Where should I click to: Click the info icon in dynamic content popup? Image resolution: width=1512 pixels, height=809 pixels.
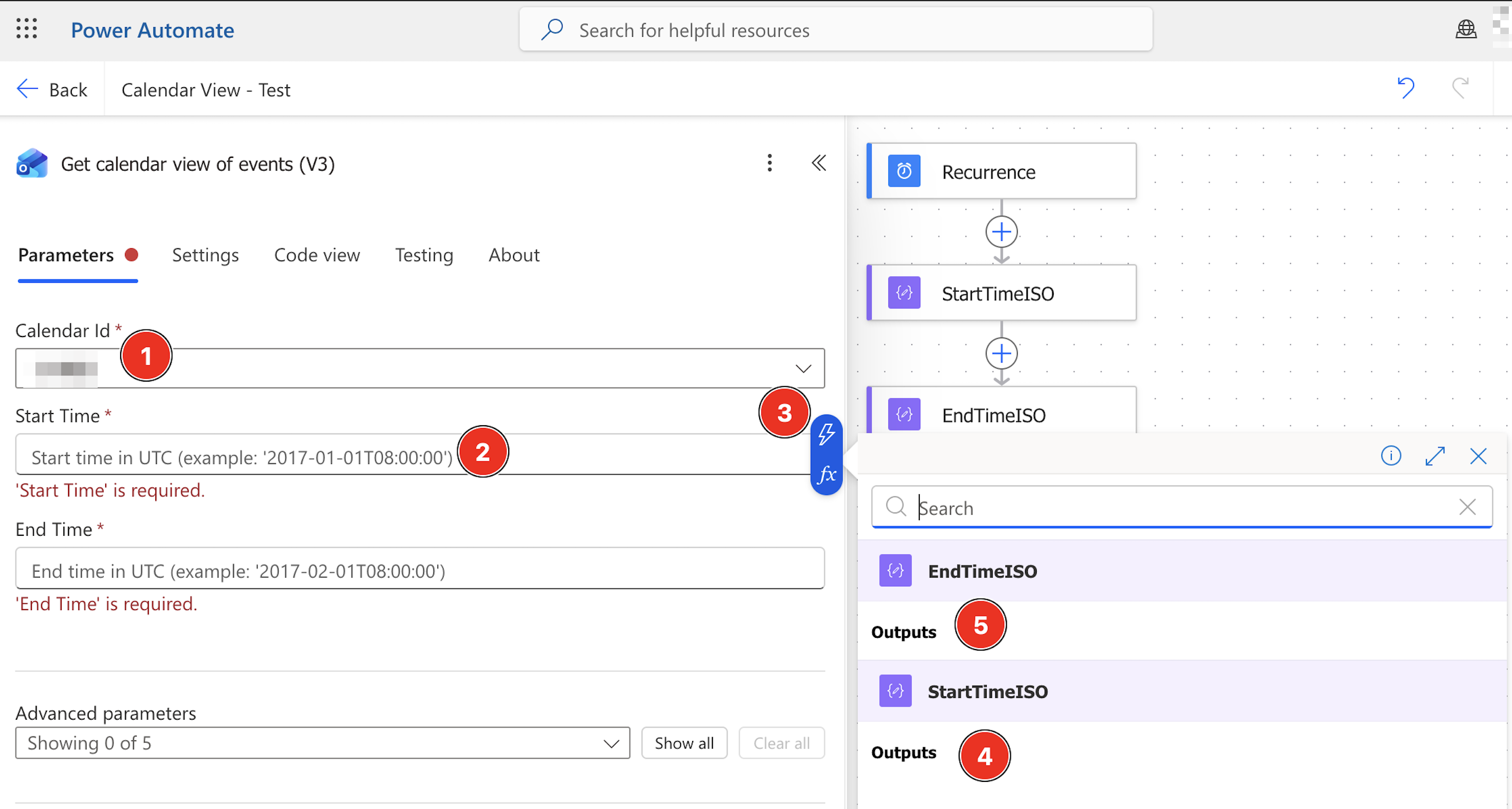[1390, 456]
